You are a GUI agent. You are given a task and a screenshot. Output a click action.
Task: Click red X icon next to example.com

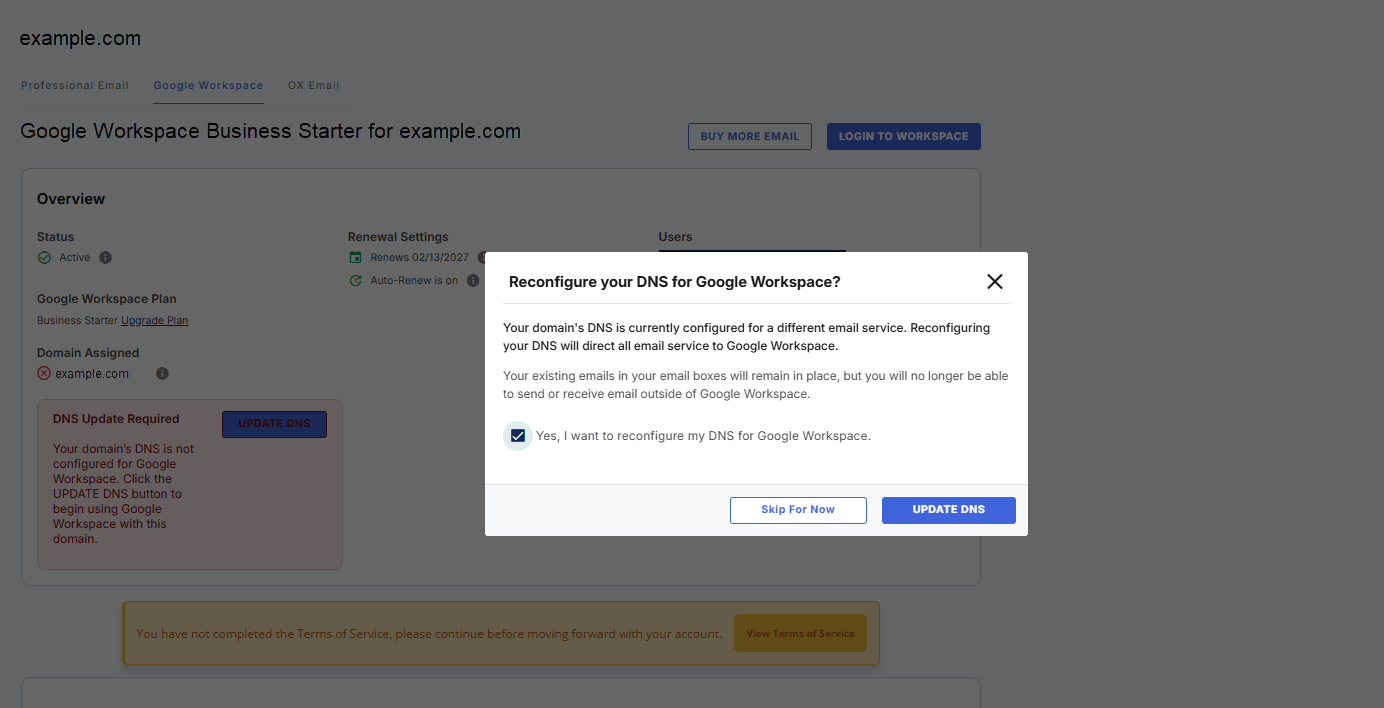(x=44, y=374)
